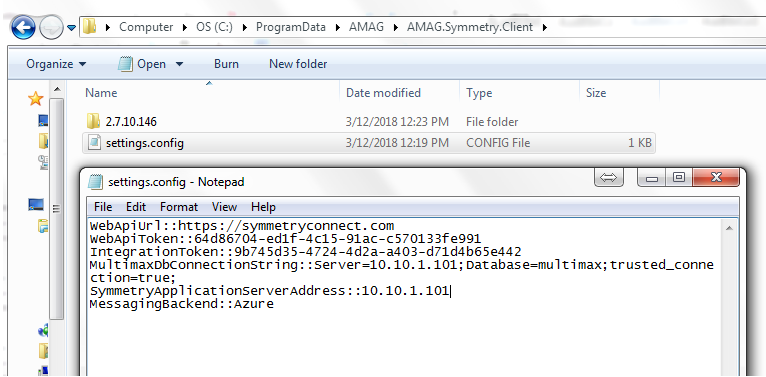Click the Notepad text scrollbar up arrow
The image size is (766, 377).
pyautogui.click(x=729, y=228)
